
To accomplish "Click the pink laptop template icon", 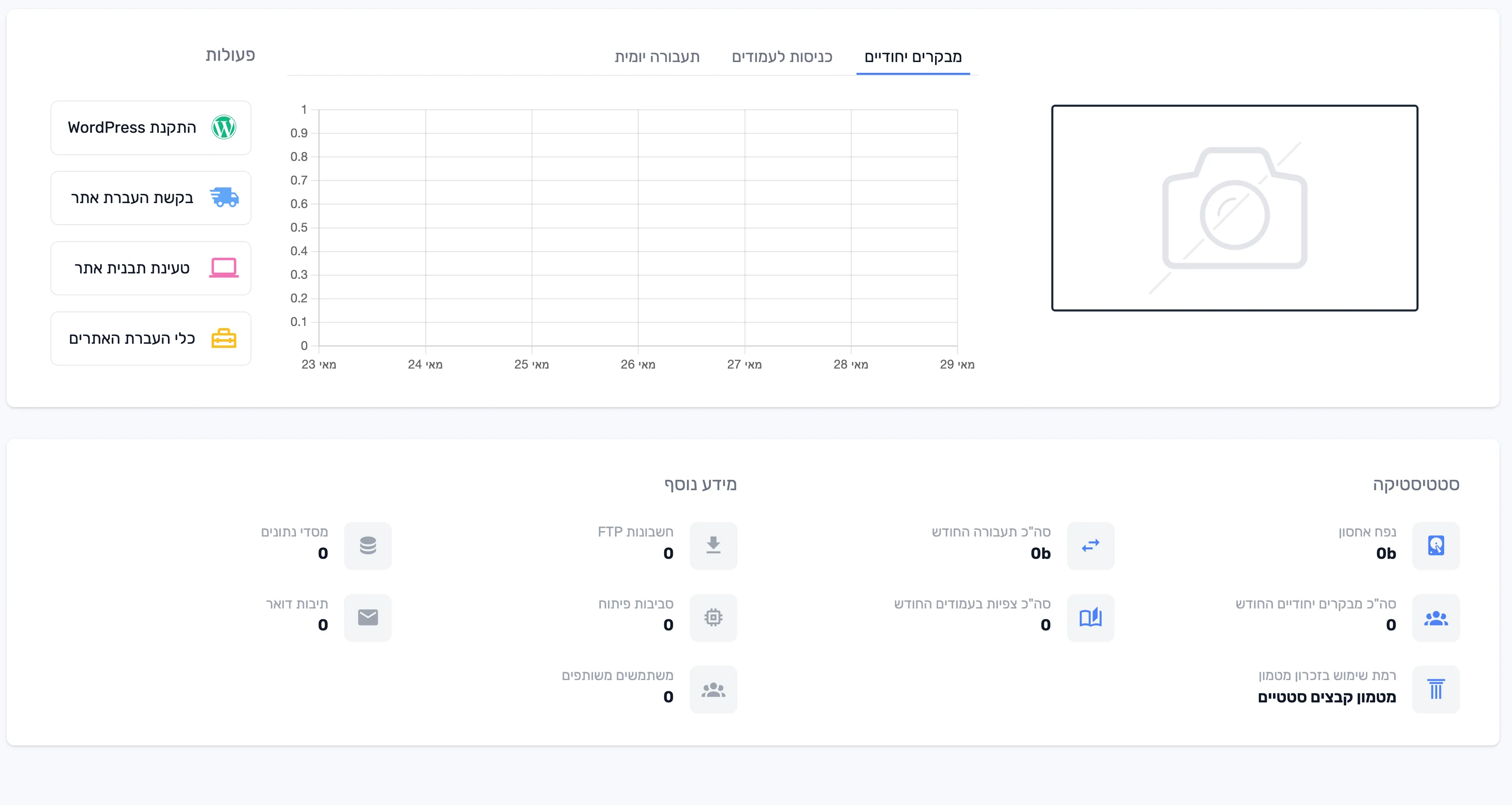I will (224, 268).
